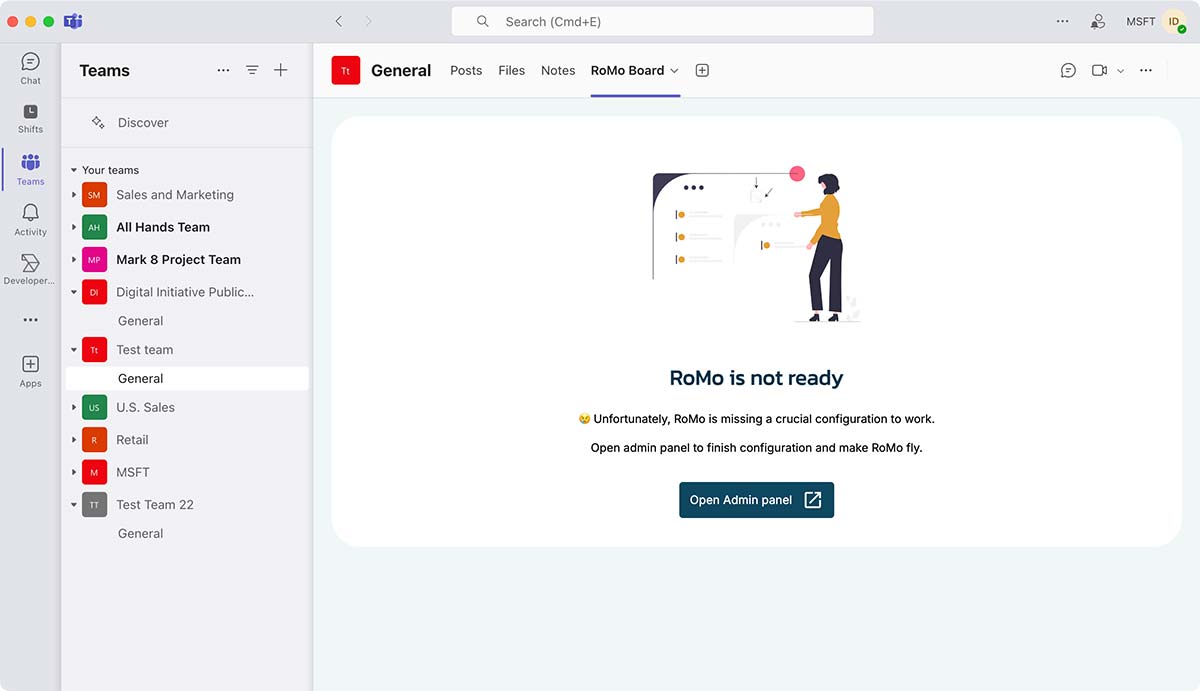Collapse the Digital Initiative Public team
The image size is (1200, 691).
click(74, 292)
